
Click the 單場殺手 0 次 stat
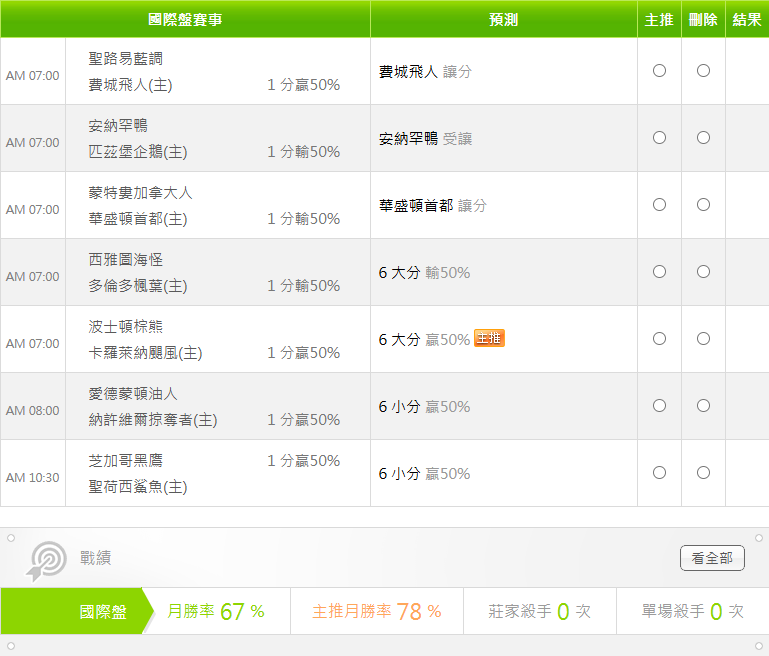tap(692, 611)
